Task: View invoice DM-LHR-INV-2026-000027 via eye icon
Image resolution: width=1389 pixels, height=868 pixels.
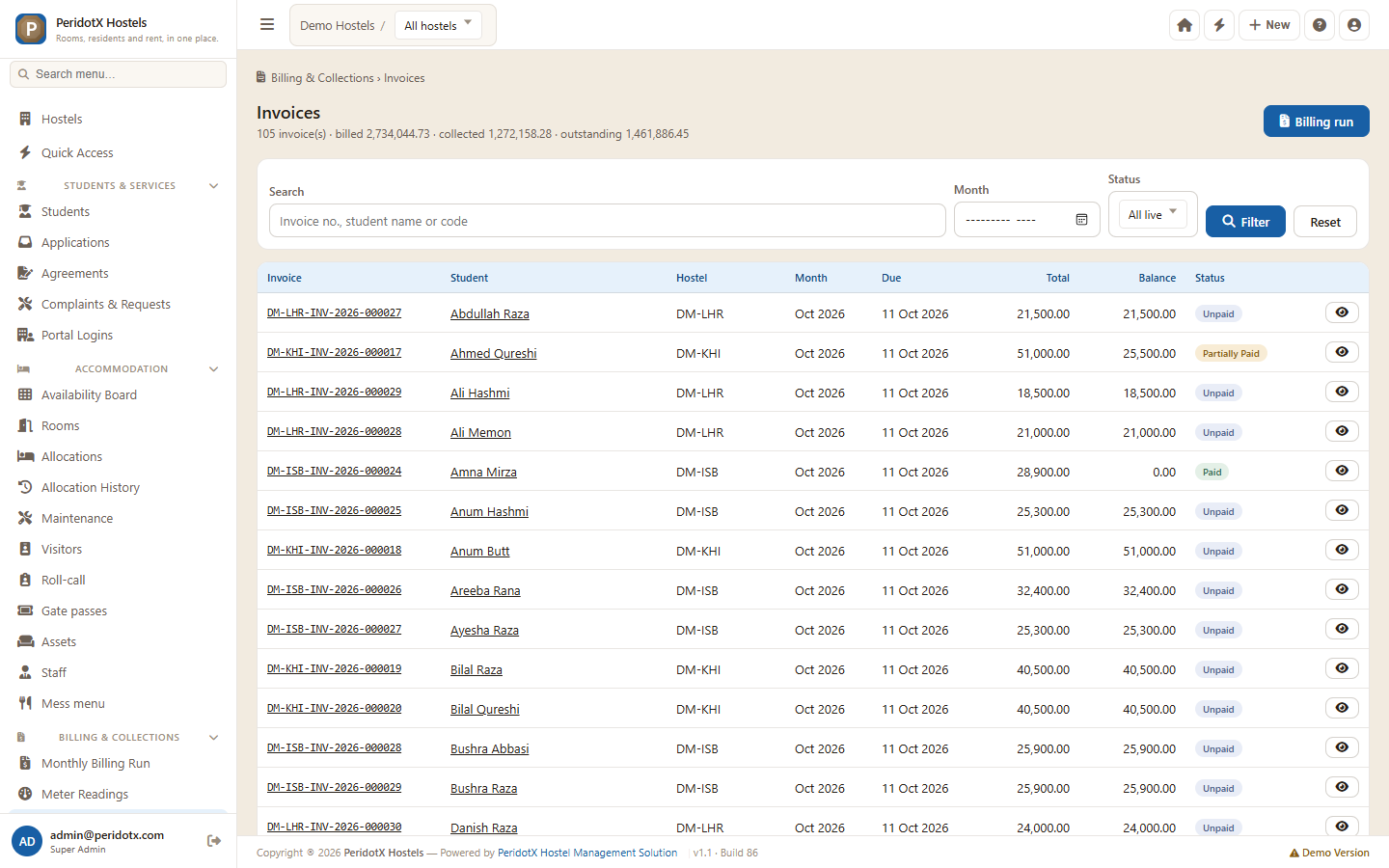Action: (x=1342, y=312)
